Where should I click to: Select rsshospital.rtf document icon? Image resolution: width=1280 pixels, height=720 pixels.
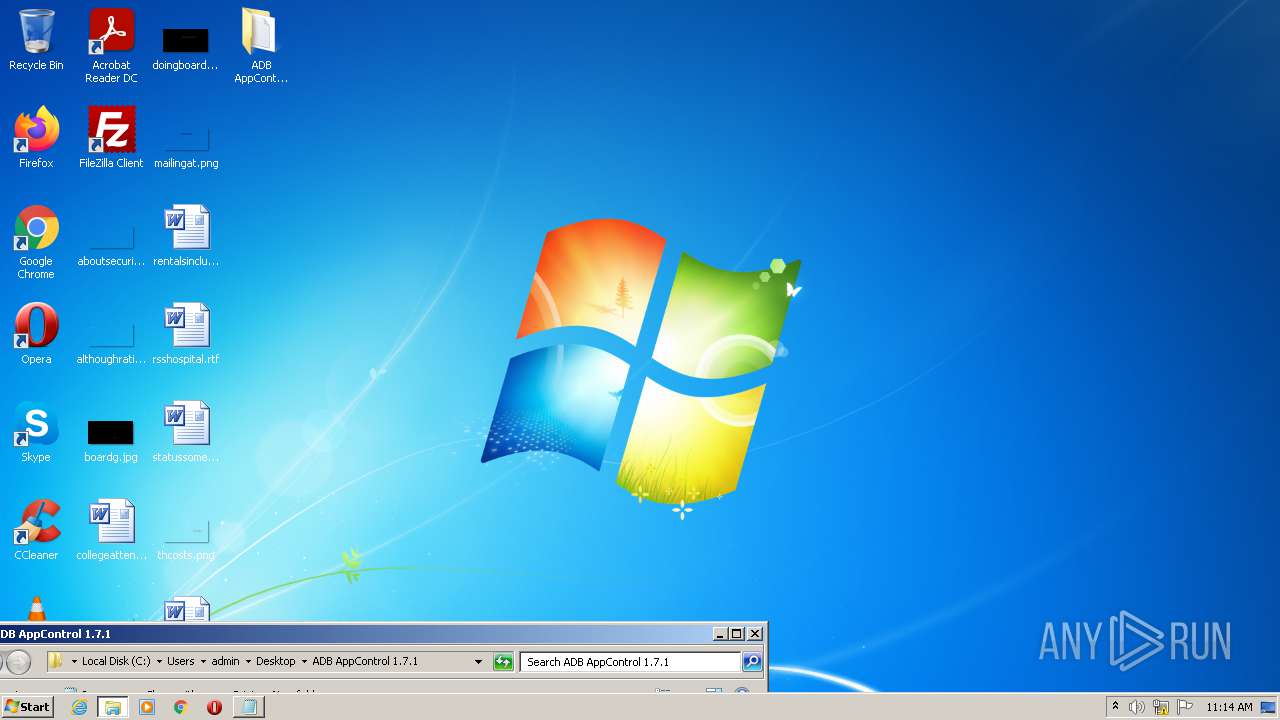(186, 334)
